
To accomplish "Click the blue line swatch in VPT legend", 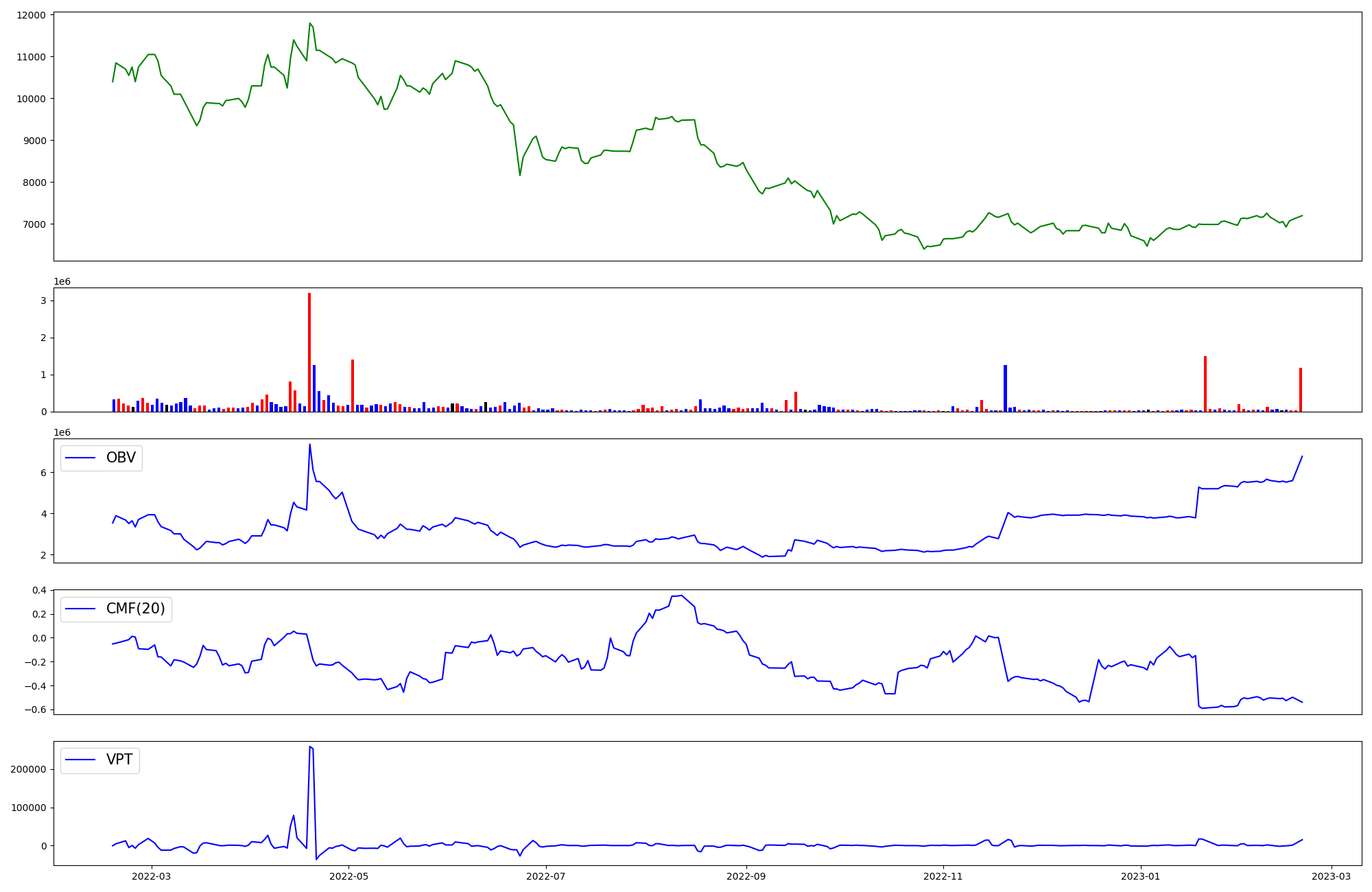I will click(80, 760).
